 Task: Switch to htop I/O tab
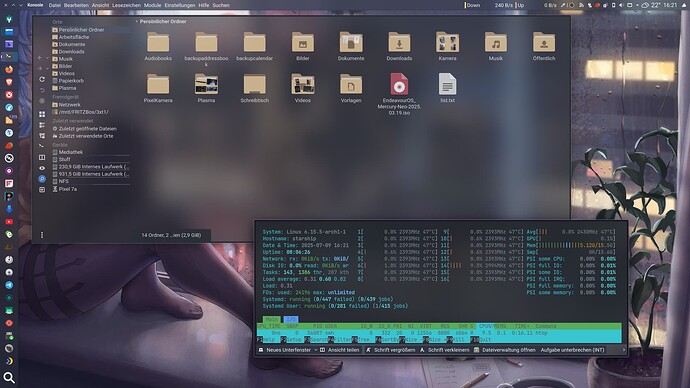coord(290,319)
